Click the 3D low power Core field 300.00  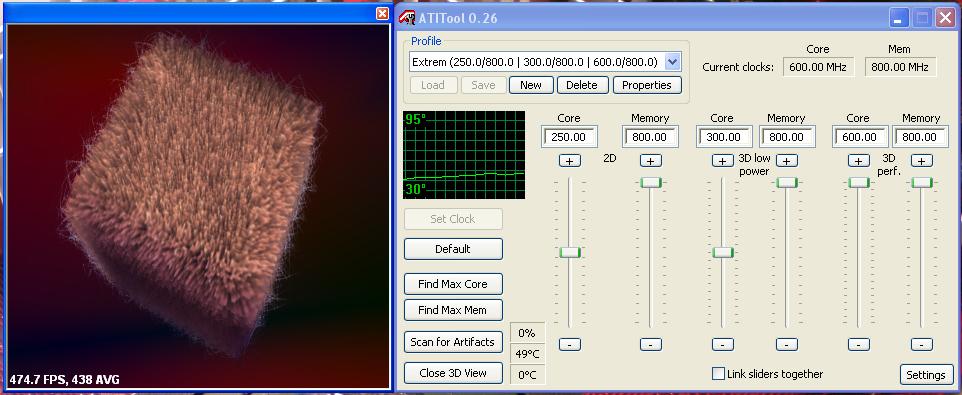pyautogui.click(x=724, y=137)
